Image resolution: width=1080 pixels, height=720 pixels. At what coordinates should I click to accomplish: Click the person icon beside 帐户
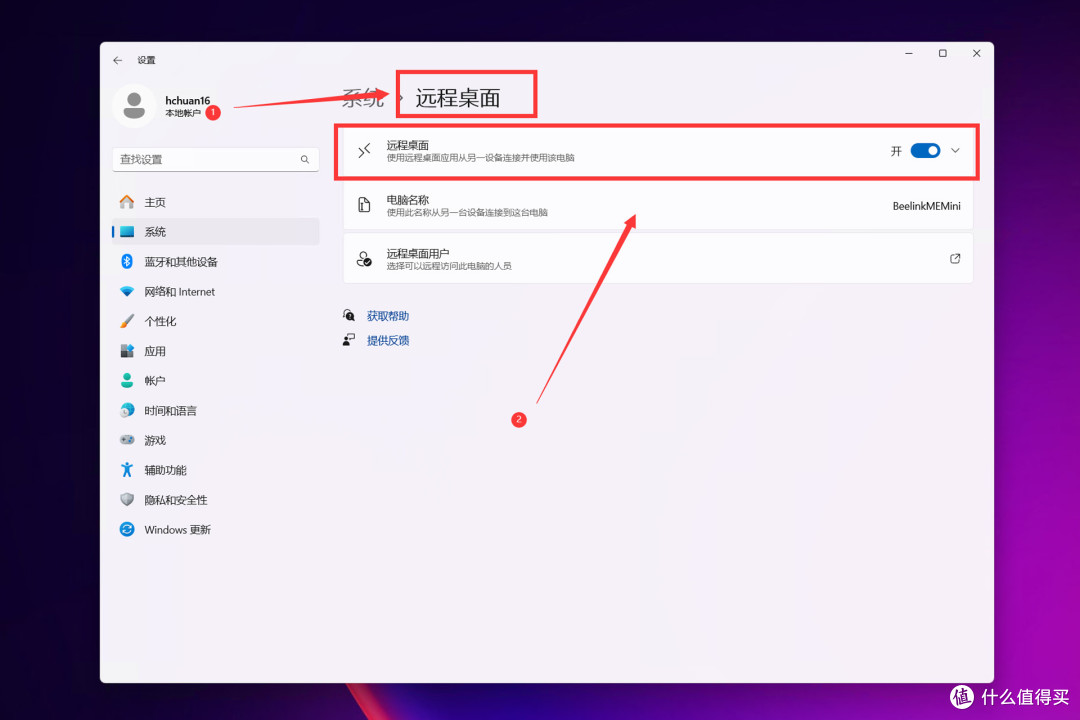127,380
